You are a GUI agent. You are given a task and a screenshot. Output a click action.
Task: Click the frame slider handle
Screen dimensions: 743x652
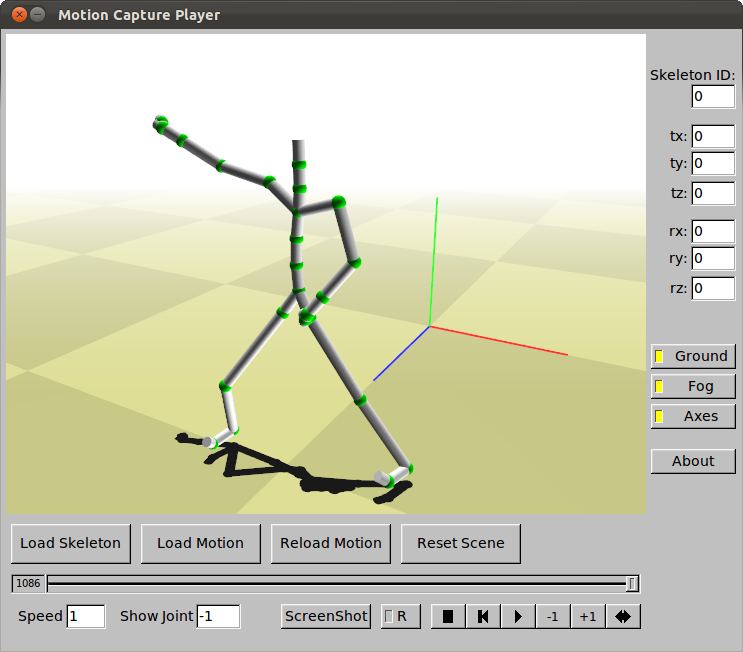tap(632, 584)
